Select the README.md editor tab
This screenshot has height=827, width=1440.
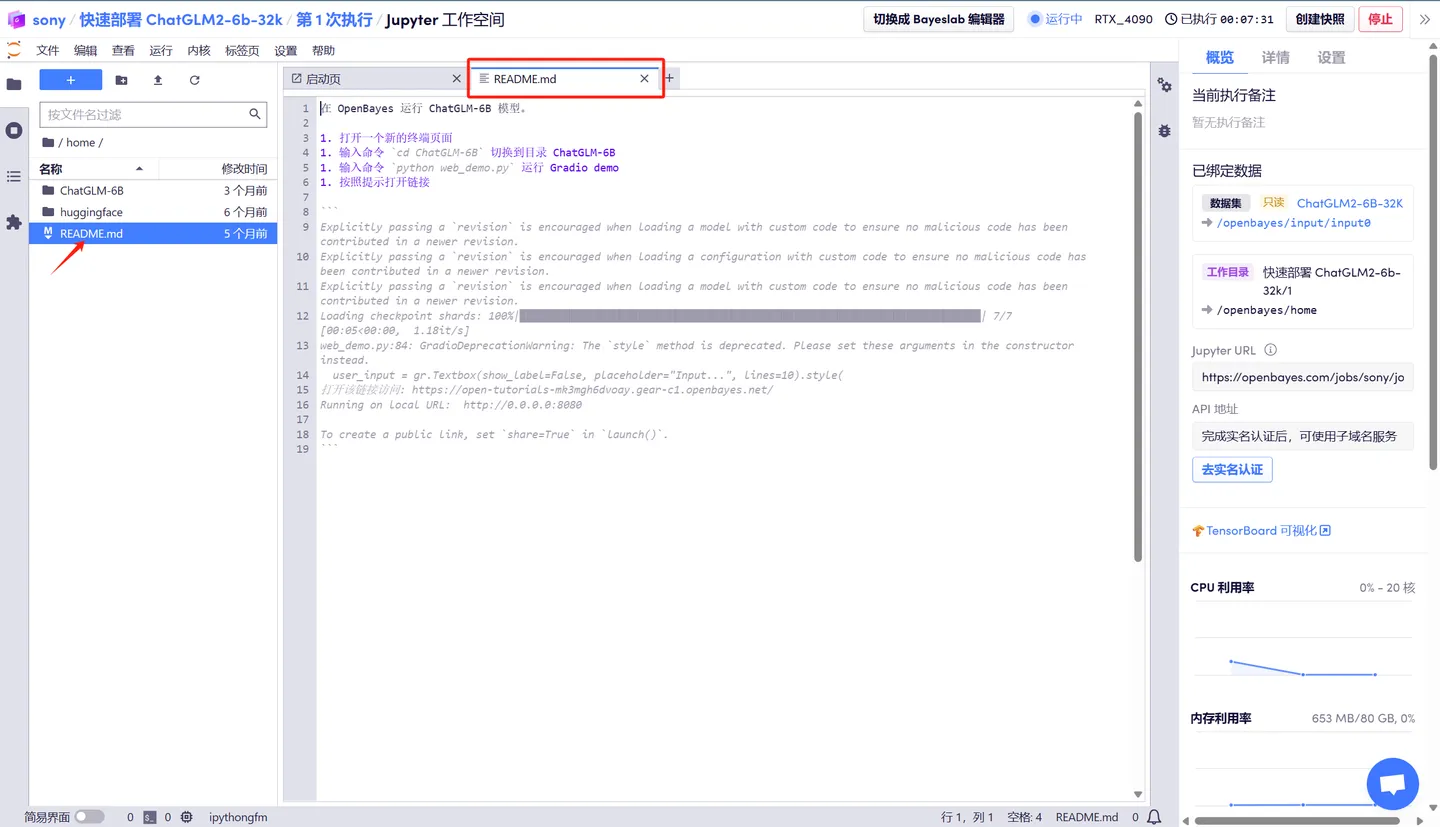point(565,78)
